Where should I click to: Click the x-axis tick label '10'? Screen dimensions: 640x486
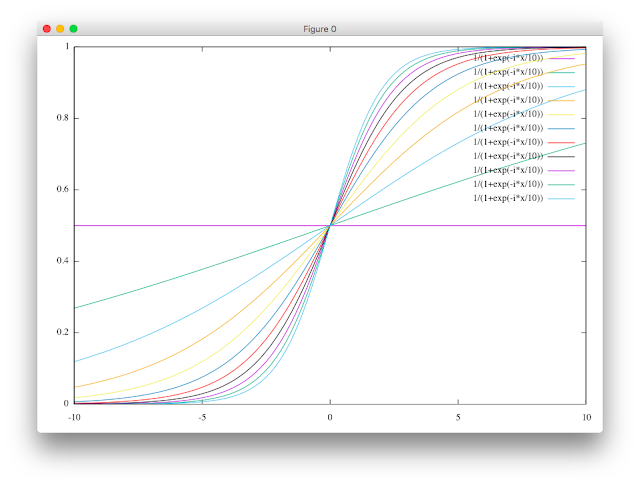click(586, 417)
